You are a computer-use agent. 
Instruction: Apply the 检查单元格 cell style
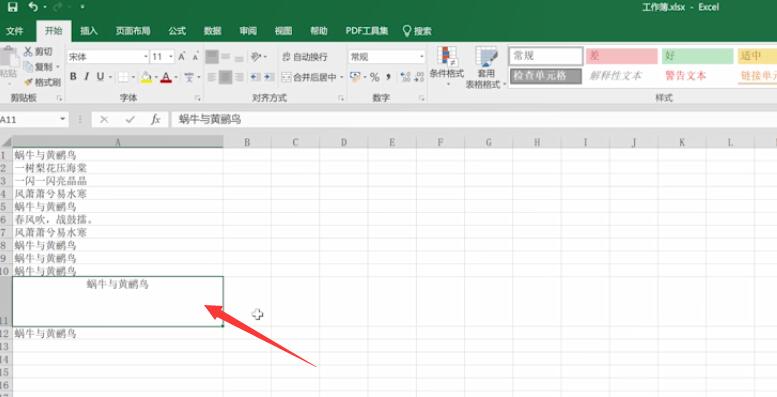546,76
